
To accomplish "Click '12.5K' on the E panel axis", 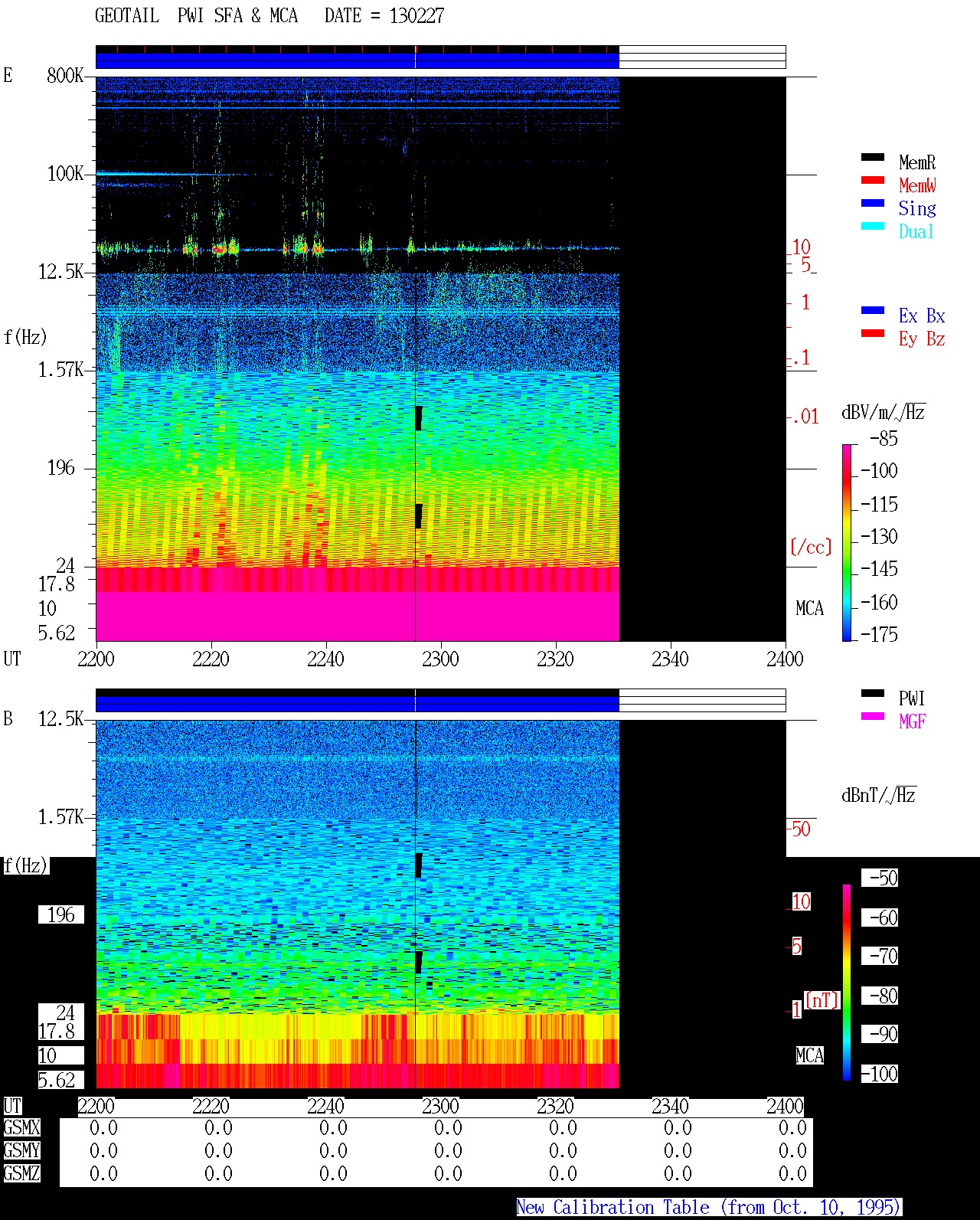I will (61, 272).
